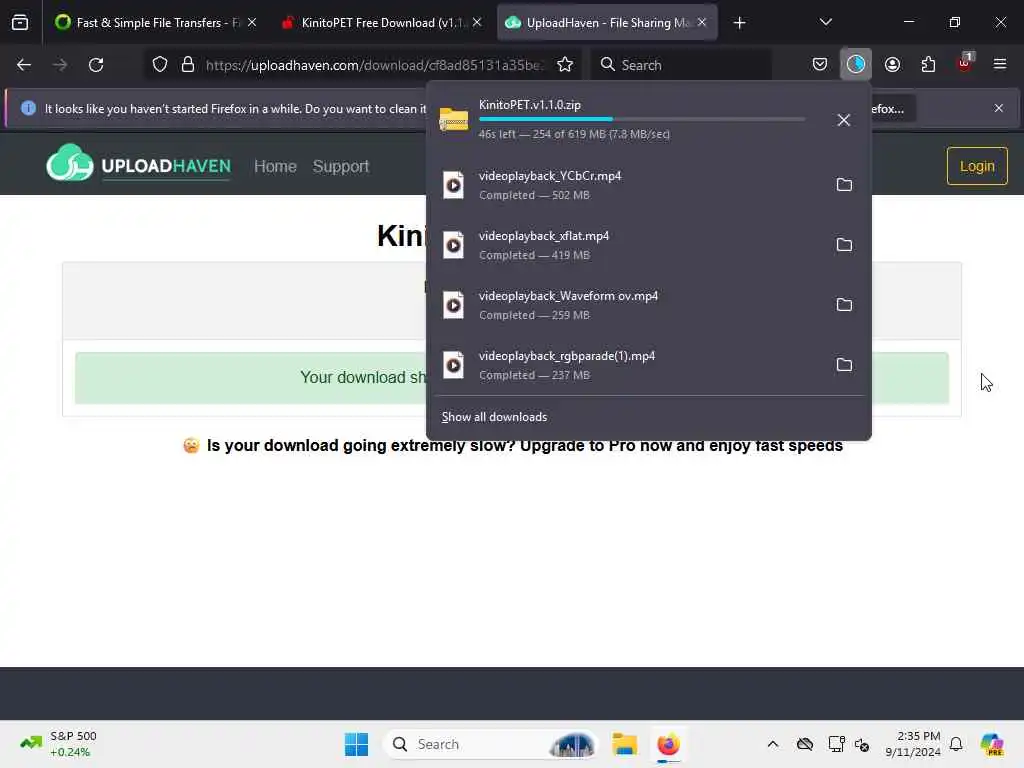
Task: Switch to KinitoPET Free Download tab
Action: (382, 23)
